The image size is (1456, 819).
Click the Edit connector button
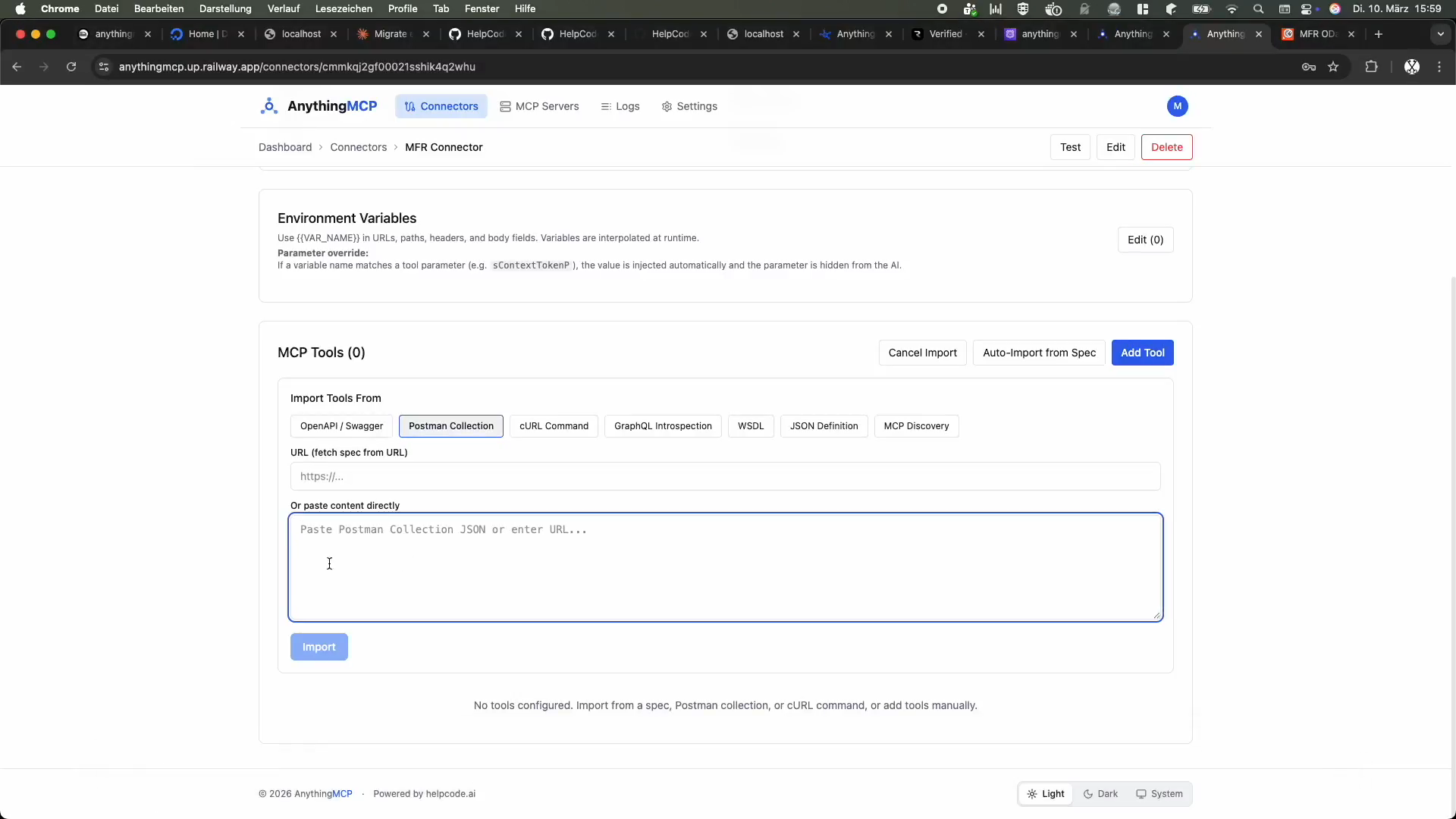1116,147
